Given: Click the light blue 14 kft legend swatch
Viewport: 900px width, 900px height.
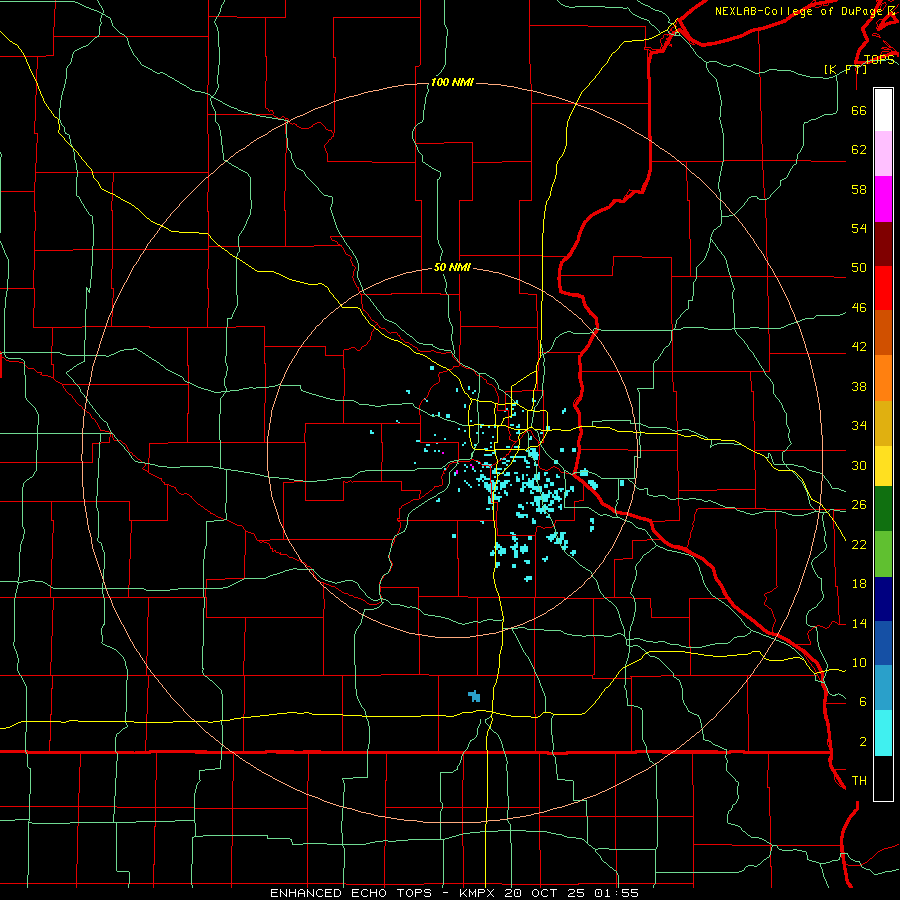Looking at the screenshot, I should (883, 688).
